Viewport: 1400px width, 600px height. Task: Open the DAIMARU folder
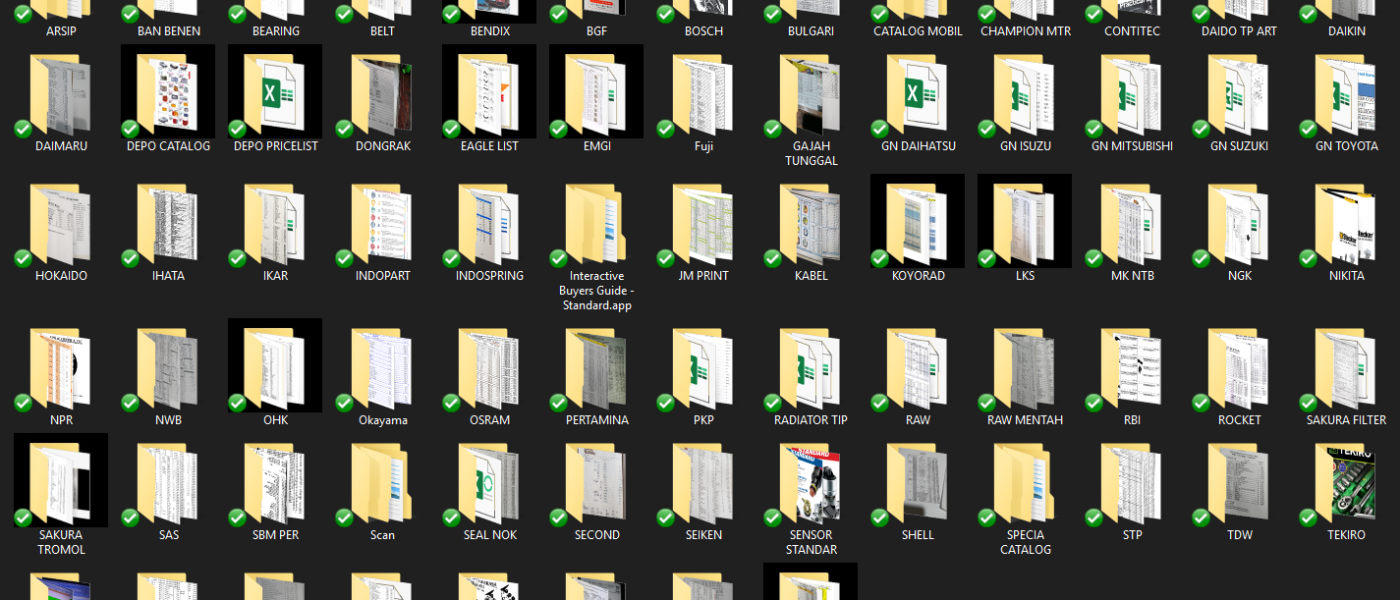coord(61,96)
